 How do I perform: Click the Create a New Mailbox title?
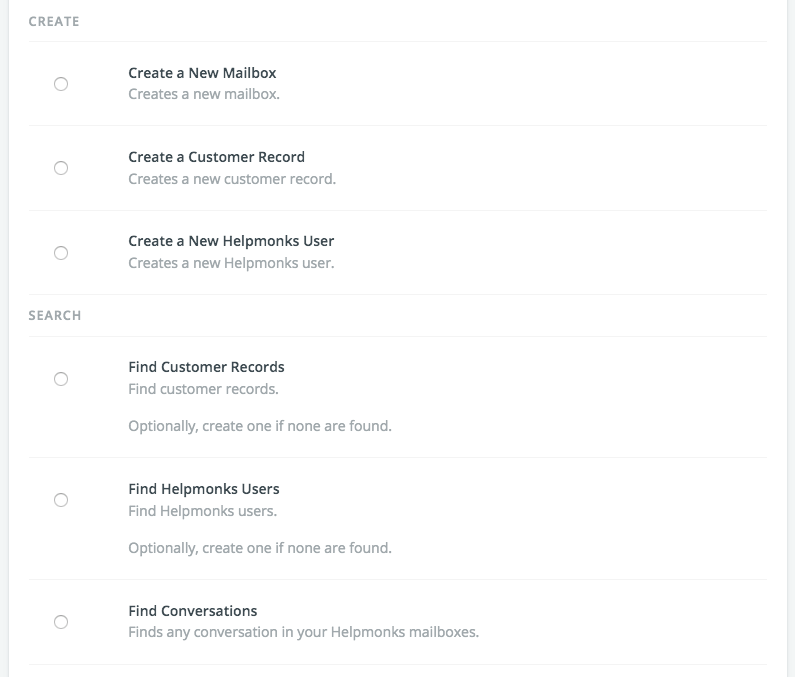[202, 73]
